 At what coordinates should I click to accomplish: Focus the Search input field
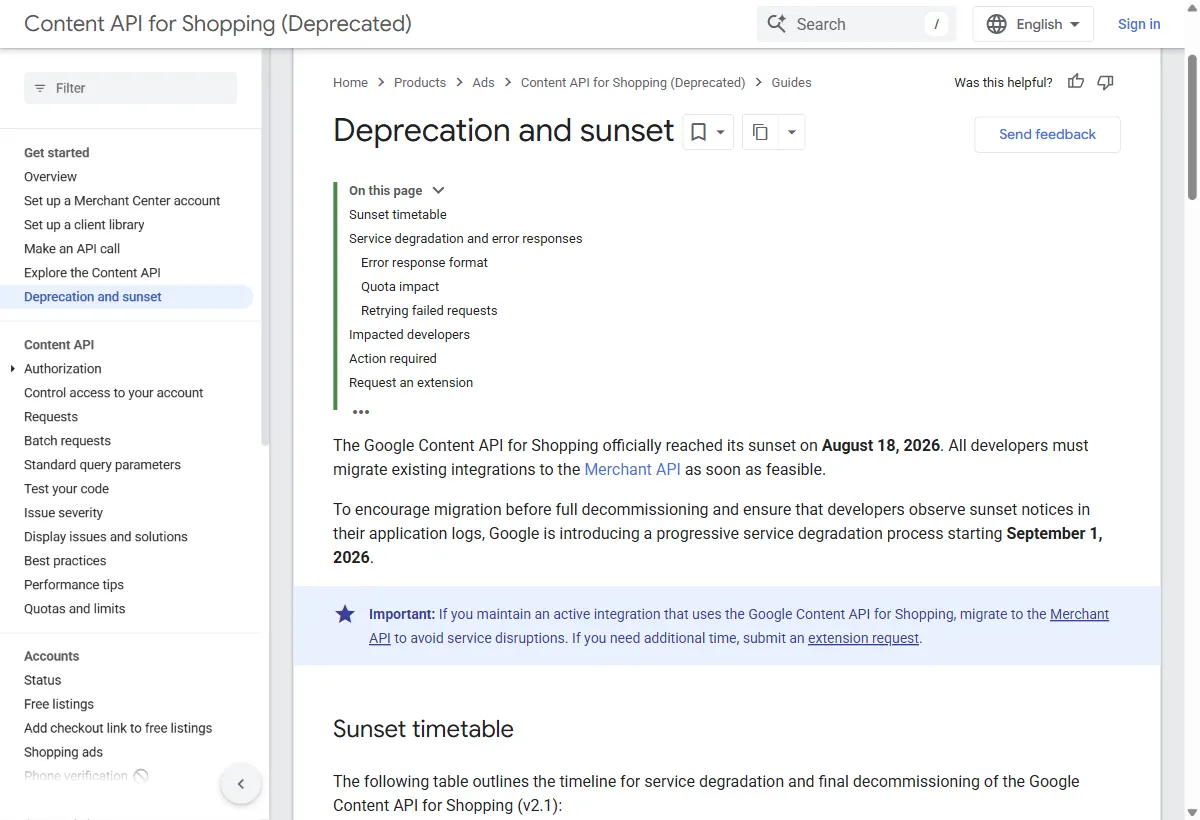click(856, 24)
